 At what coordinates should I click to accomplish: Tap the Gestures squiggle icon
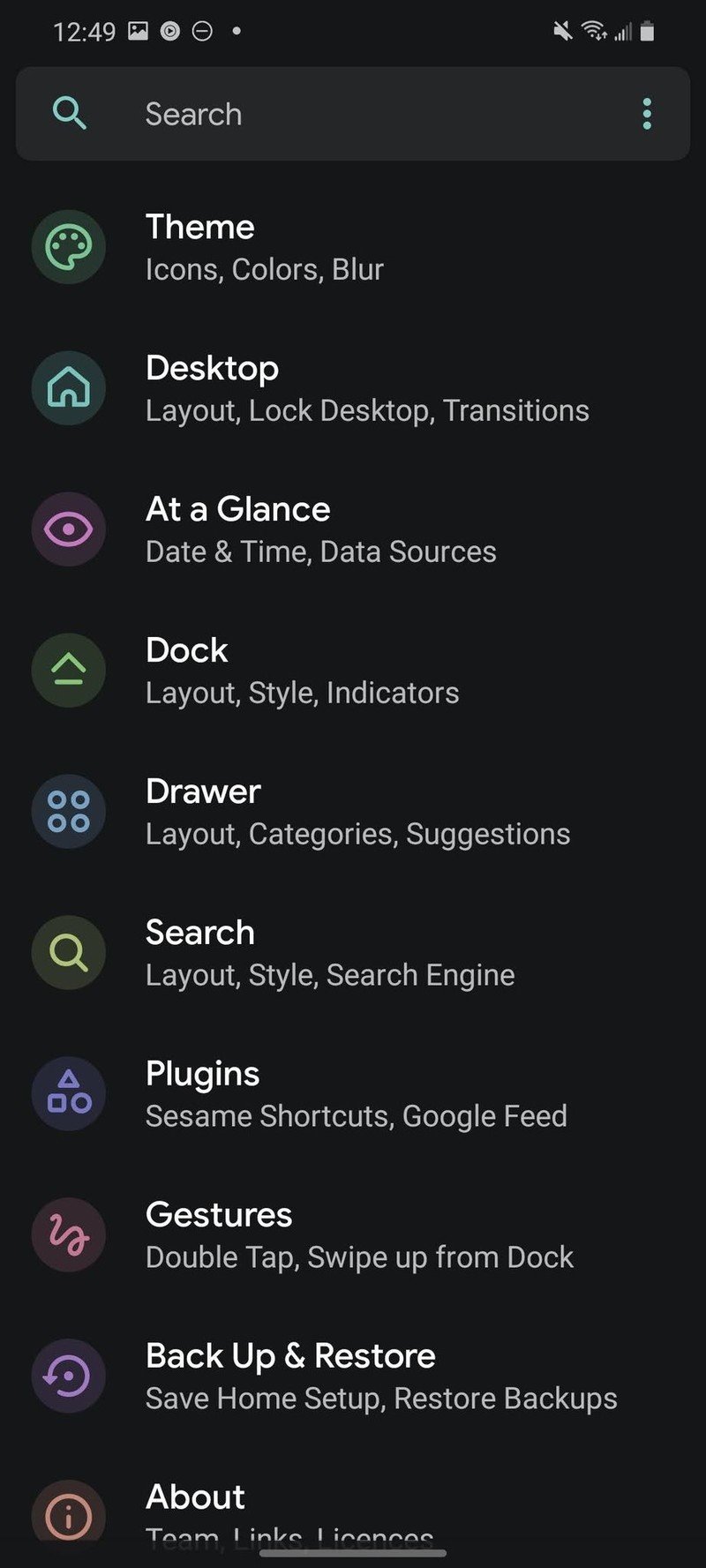(x=69, y=1235)
